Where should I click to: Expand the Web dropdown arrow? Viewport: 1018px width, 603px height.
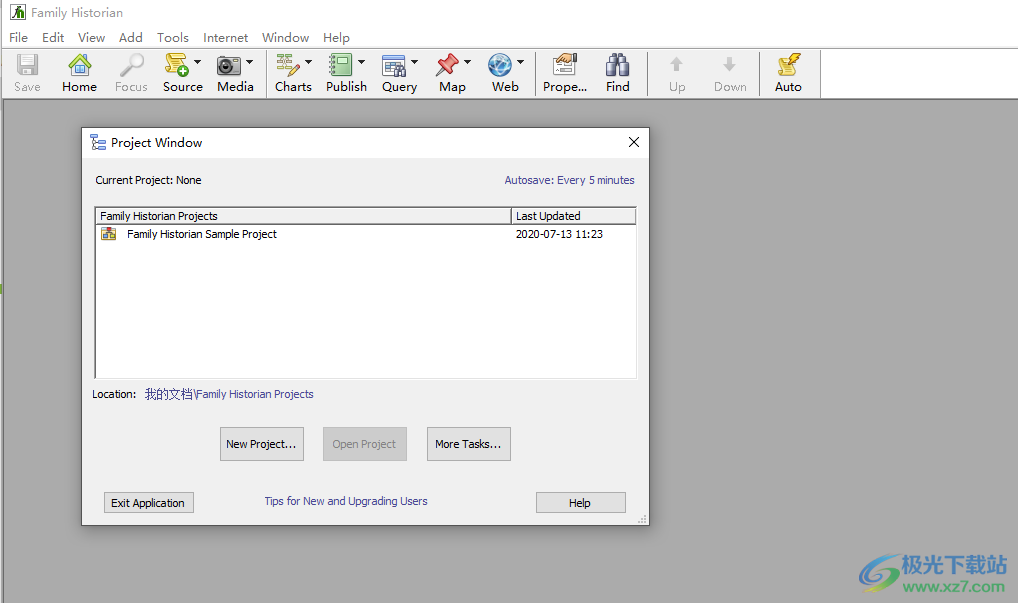click(520, 62)
